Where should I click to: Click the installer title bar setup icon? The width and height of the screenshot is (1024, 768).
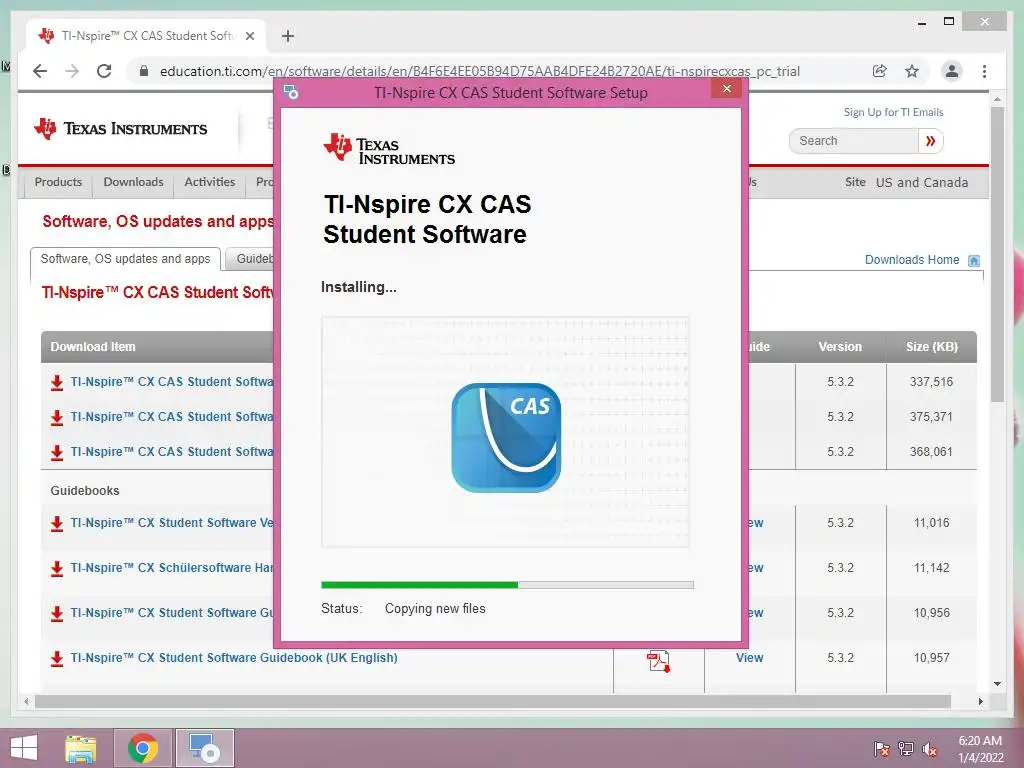[x=291, y=92]
